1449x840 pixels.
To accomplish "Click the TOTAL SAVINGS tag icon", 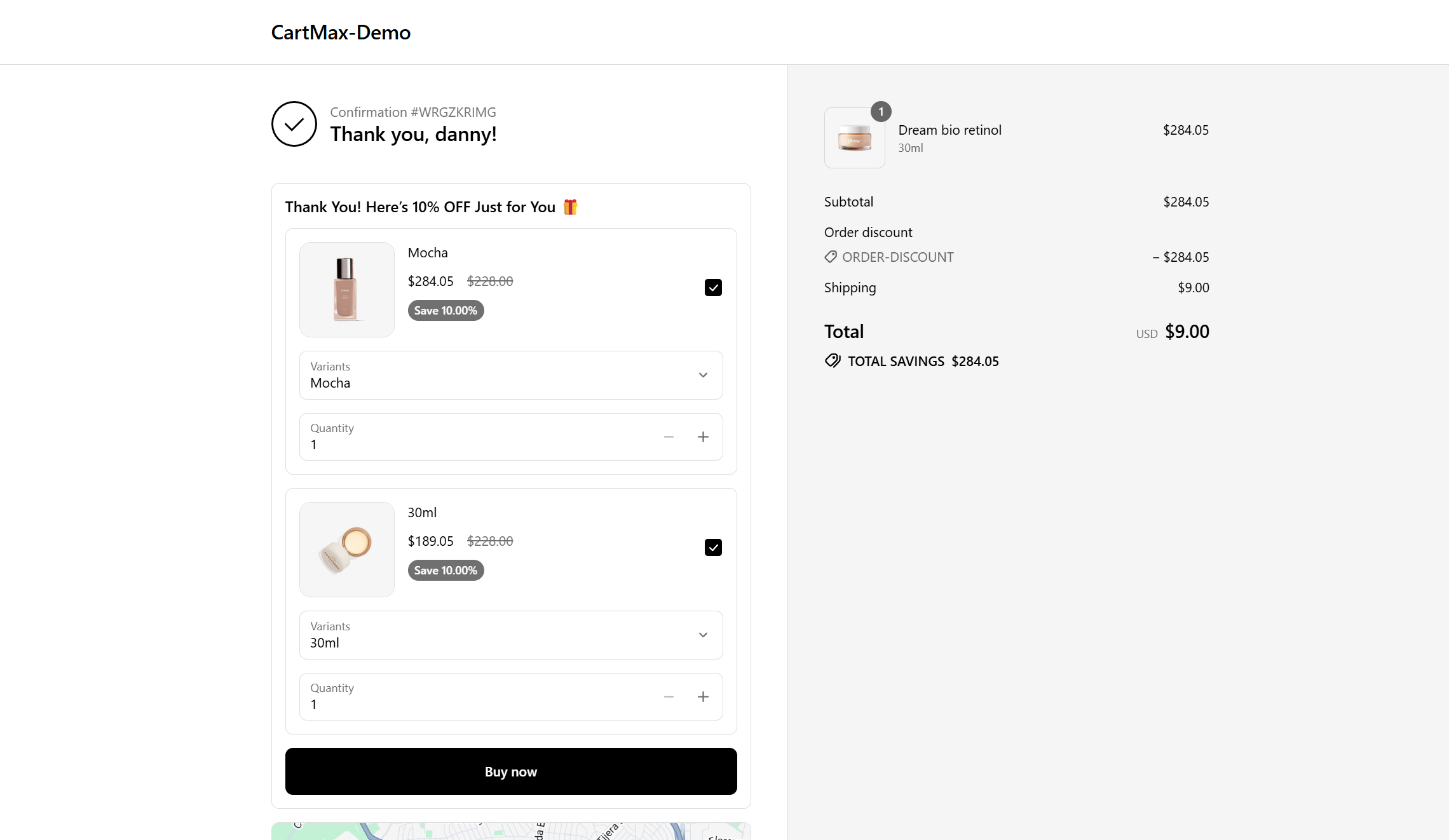I will click(x=833, y=361).
